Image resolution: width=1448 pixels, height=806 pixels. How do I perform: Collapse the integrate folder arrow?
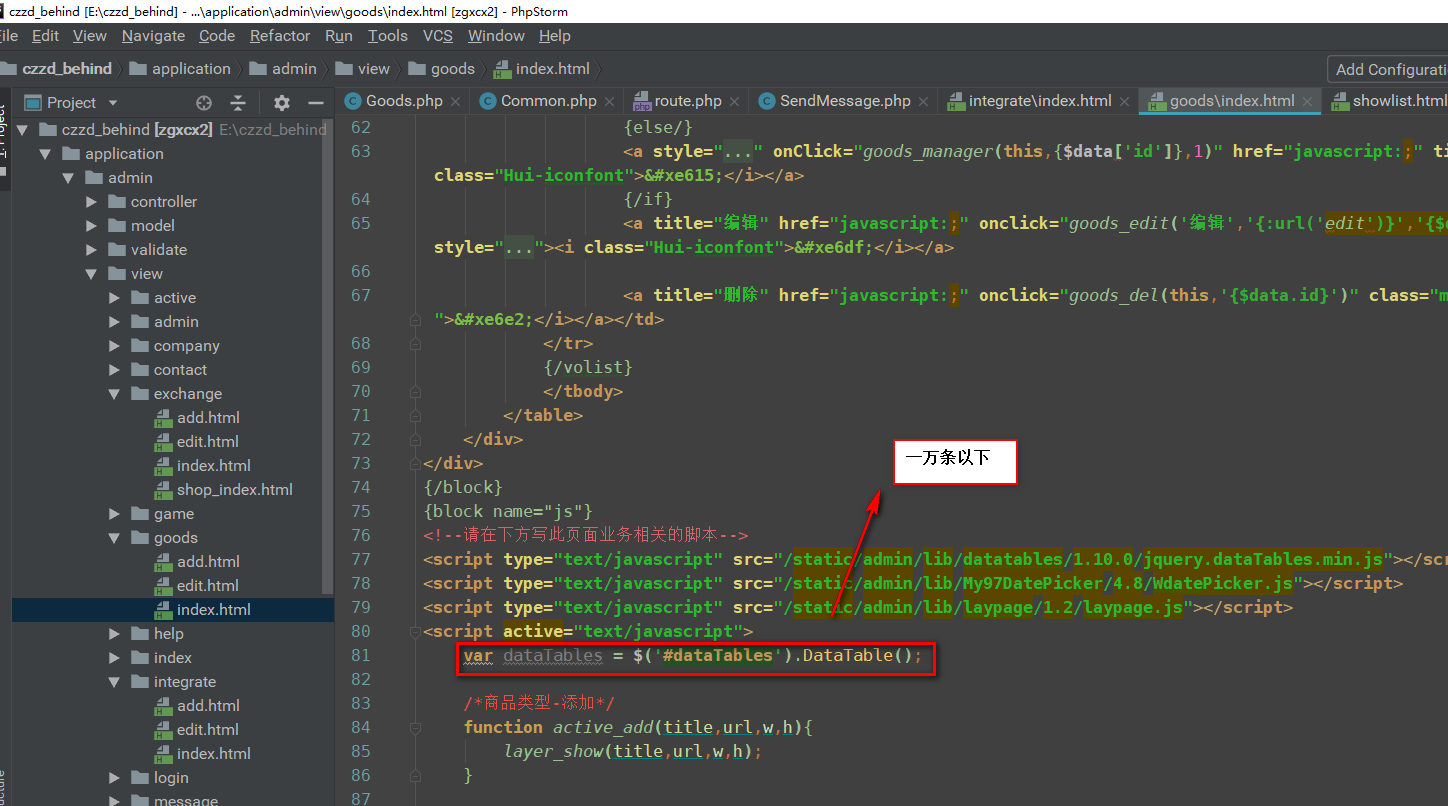(x=115, y=682)
